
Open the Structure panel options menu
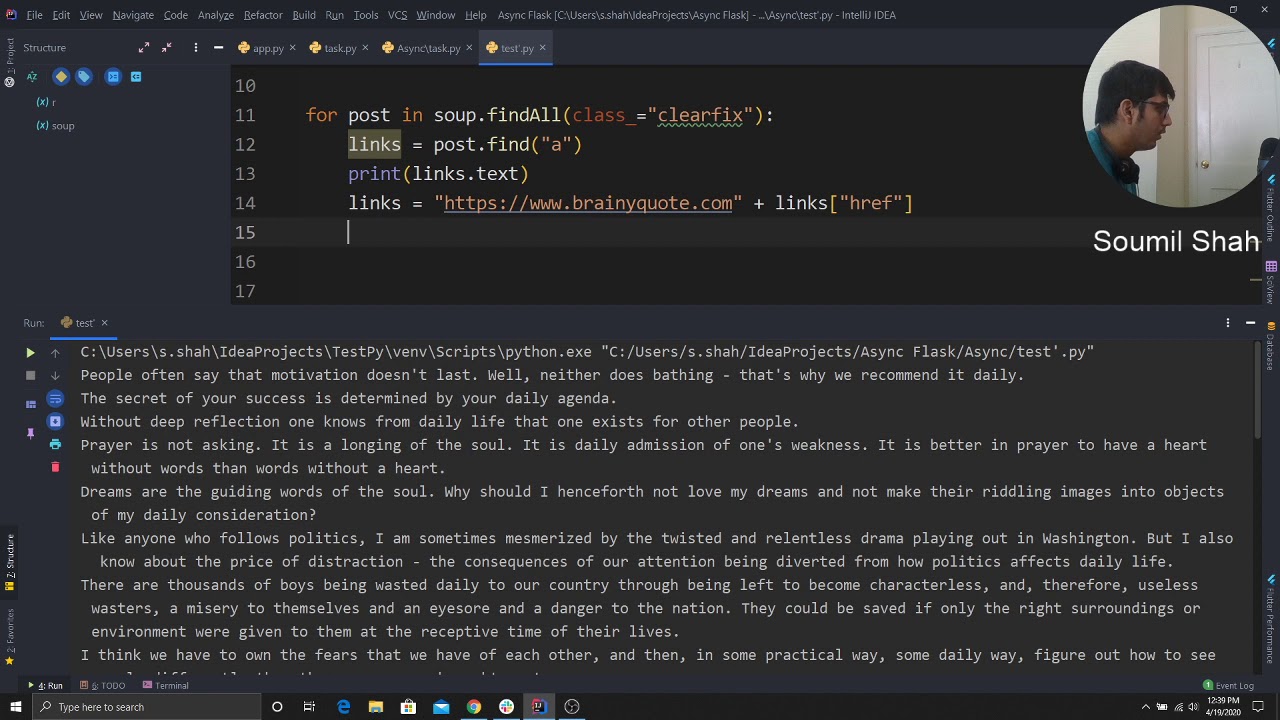pos(195,47)
